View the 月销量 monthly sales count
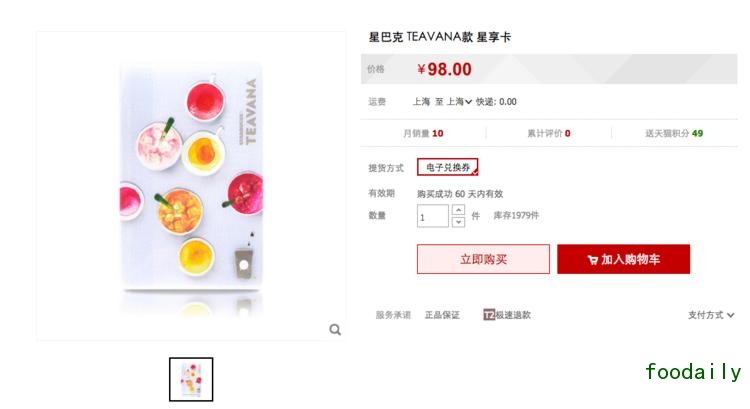750x409 pixels. tap(423, 133)
